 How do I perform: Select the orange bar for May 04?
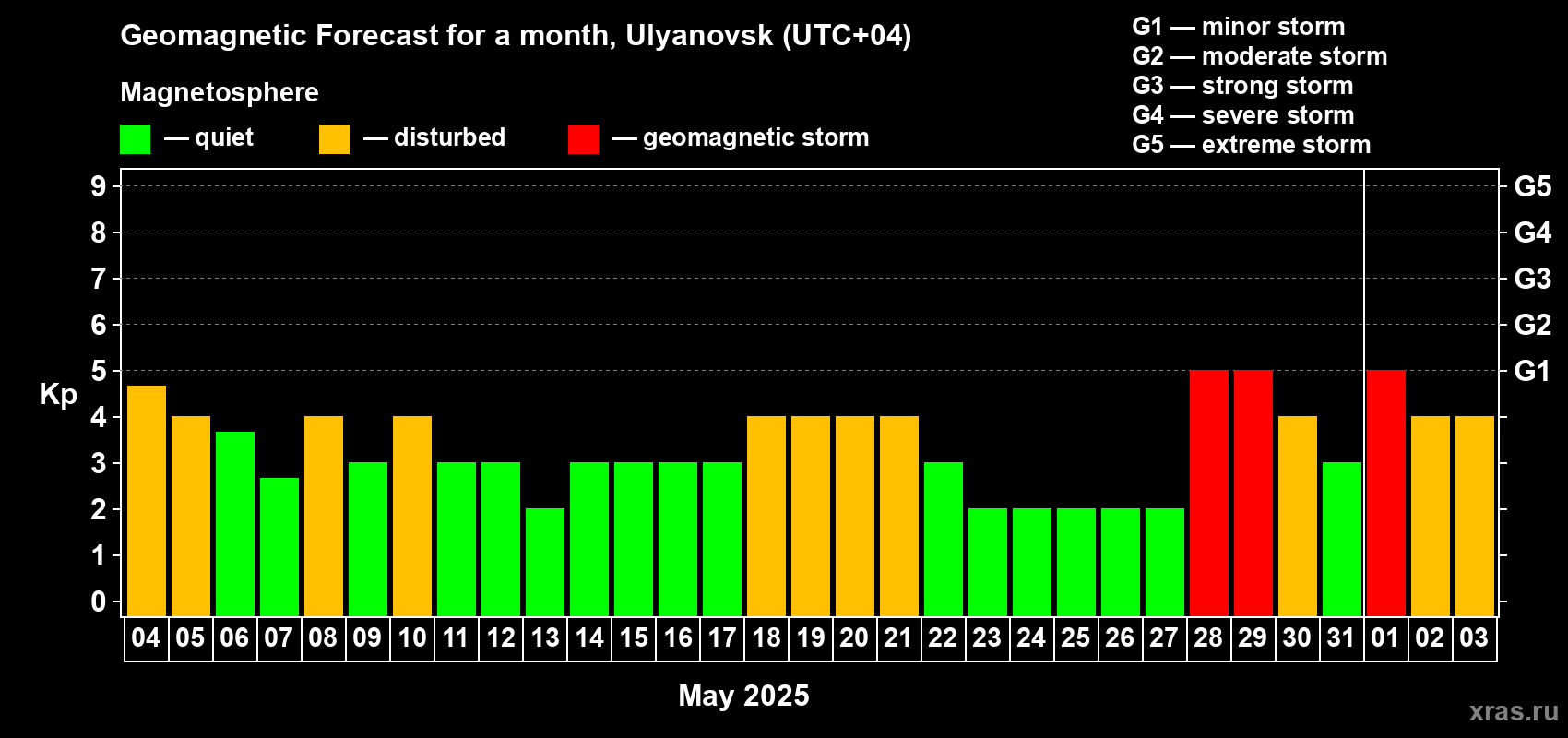click(147, 501)
